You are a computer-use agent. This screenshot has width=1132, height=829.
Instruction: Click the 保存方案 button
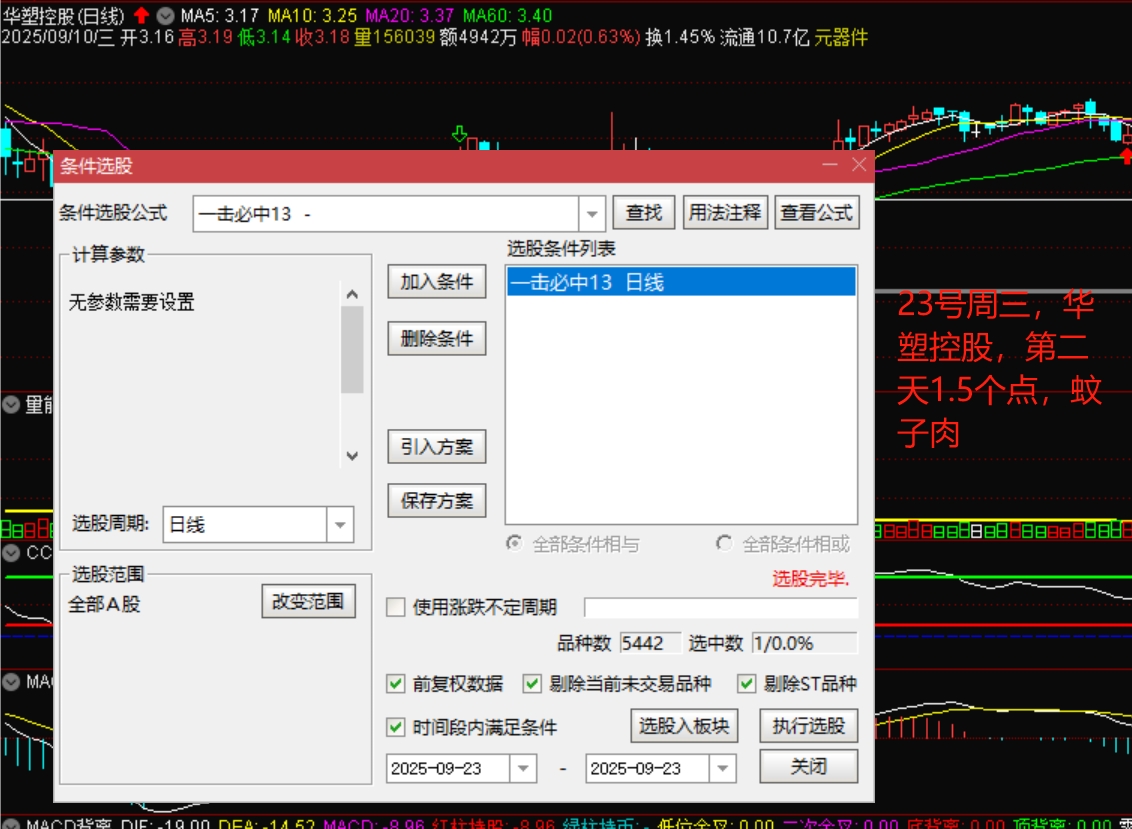click(437, 500)
